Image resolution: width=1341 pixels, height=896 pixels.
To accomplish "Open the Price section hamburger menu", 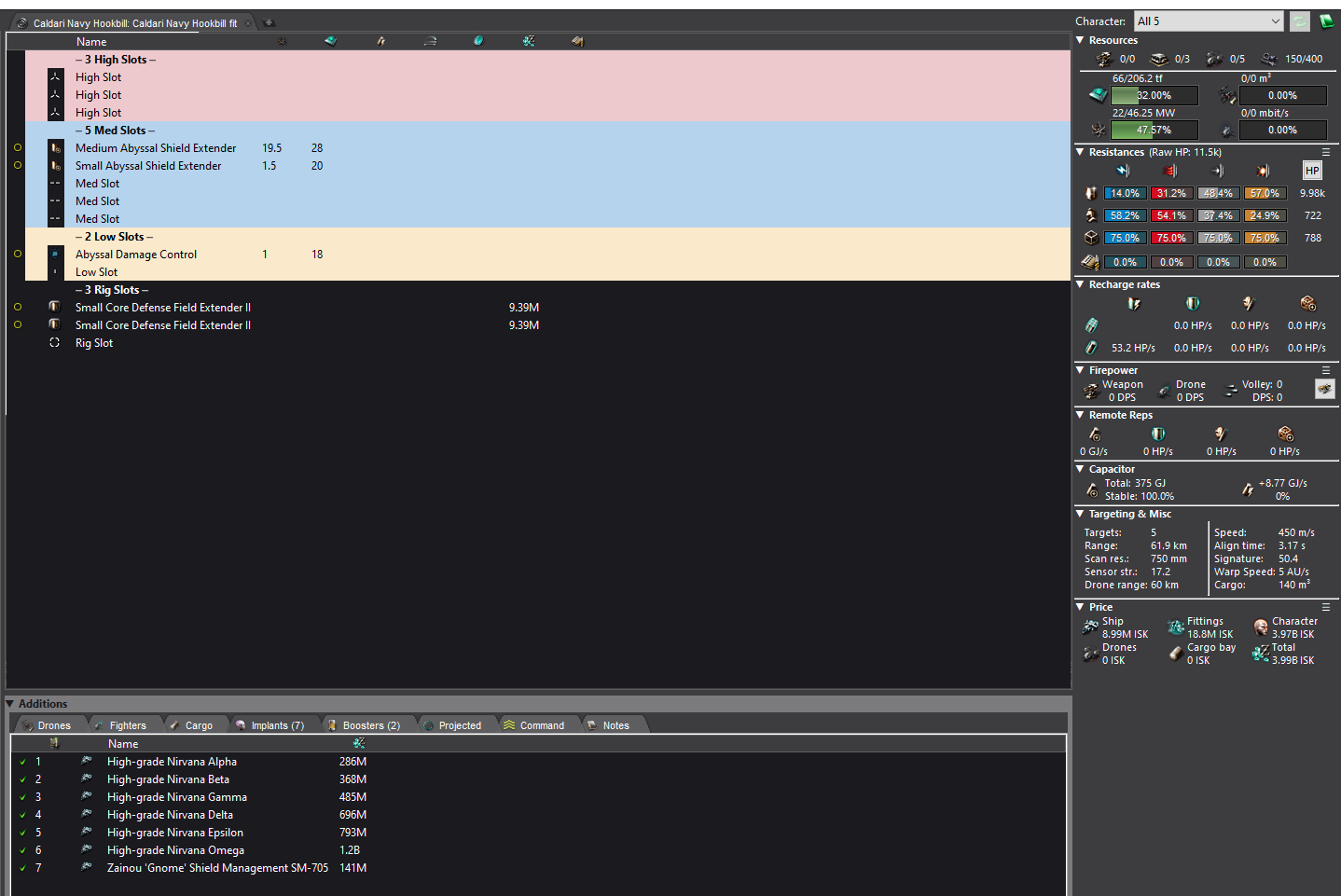I will click(x=1326, y=607).
